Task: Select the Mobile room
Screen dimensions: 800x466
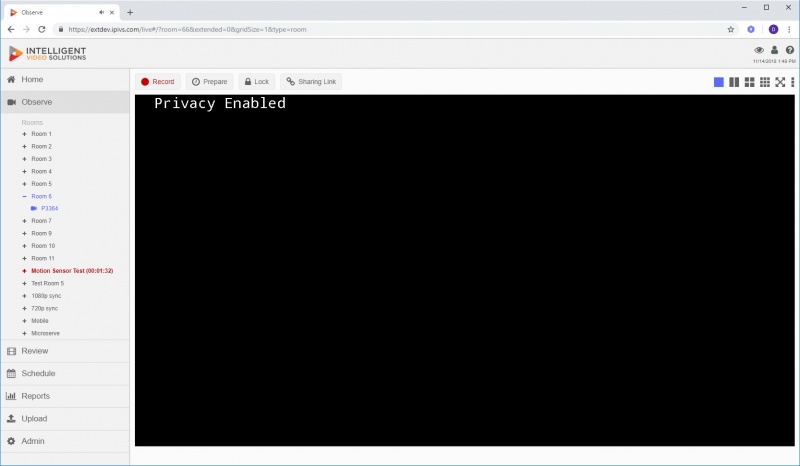Action: (x=40, y=321)
